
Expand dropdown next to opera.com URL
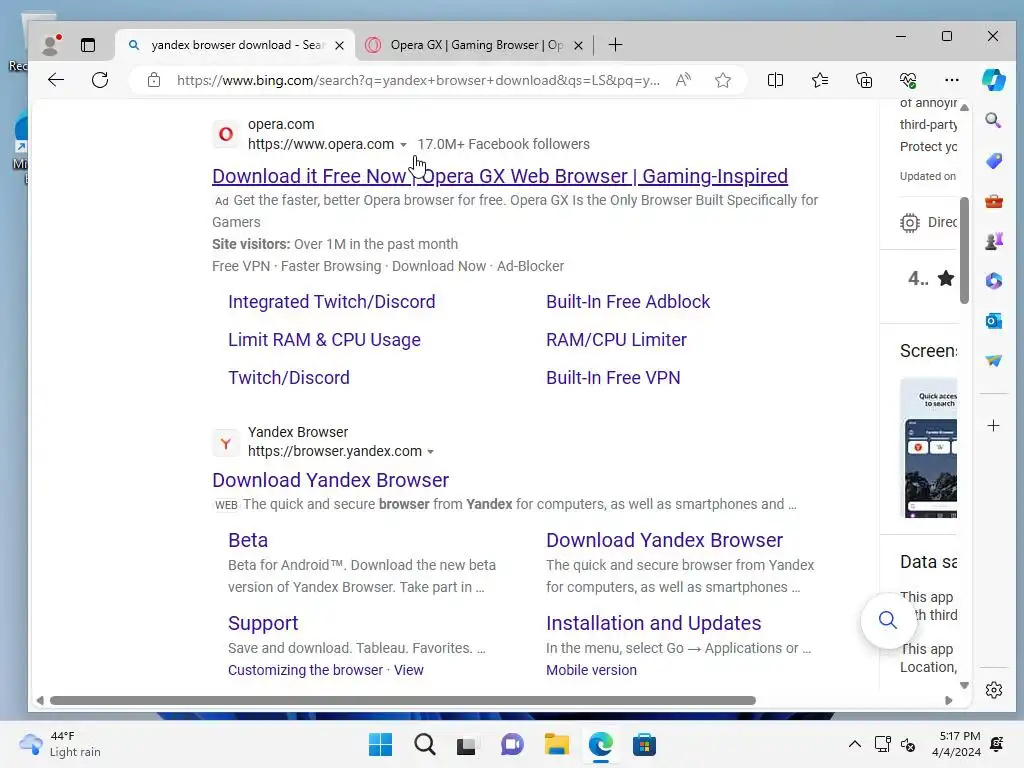pos(404,144)
